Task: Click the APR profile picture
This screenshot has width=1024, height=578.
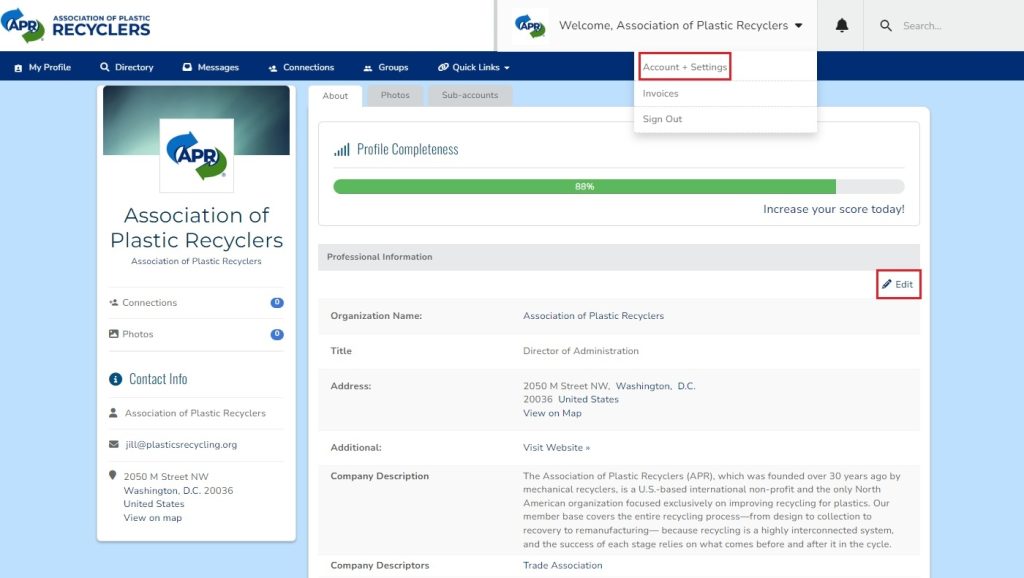Action: [x=197, y=155]
